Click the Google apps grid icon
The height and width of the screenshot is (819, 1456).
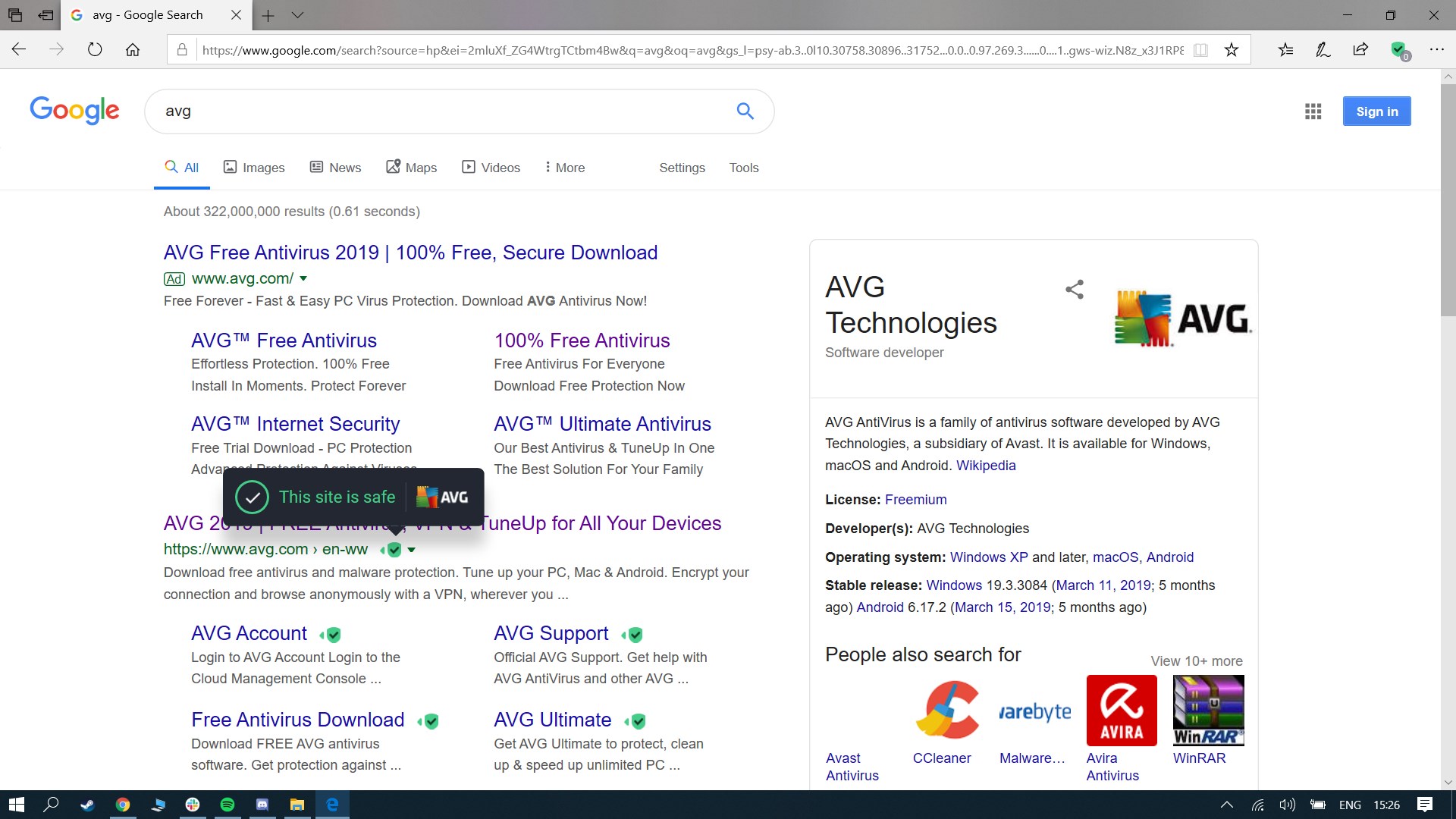tap(1313, 111)
